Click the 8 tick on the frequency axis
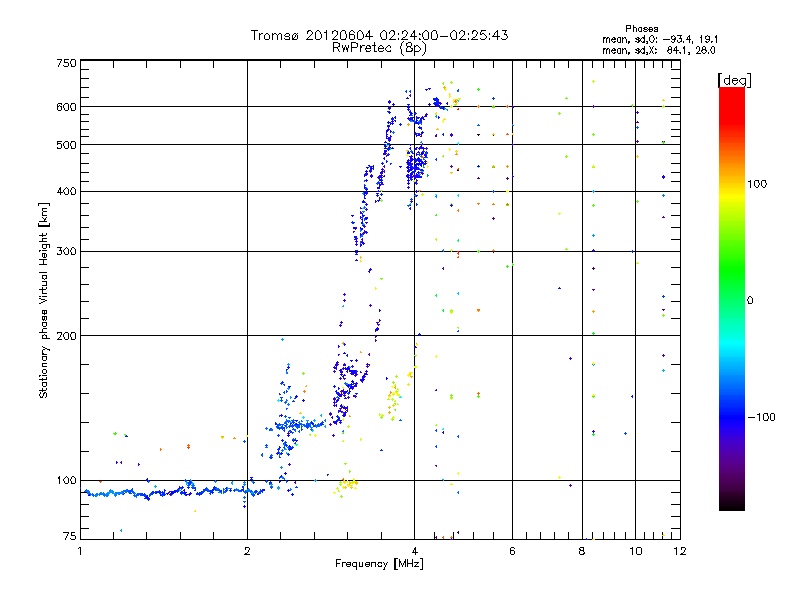This screenshot has width=800, height=600. pyautogui.click(x=582, y=551)
